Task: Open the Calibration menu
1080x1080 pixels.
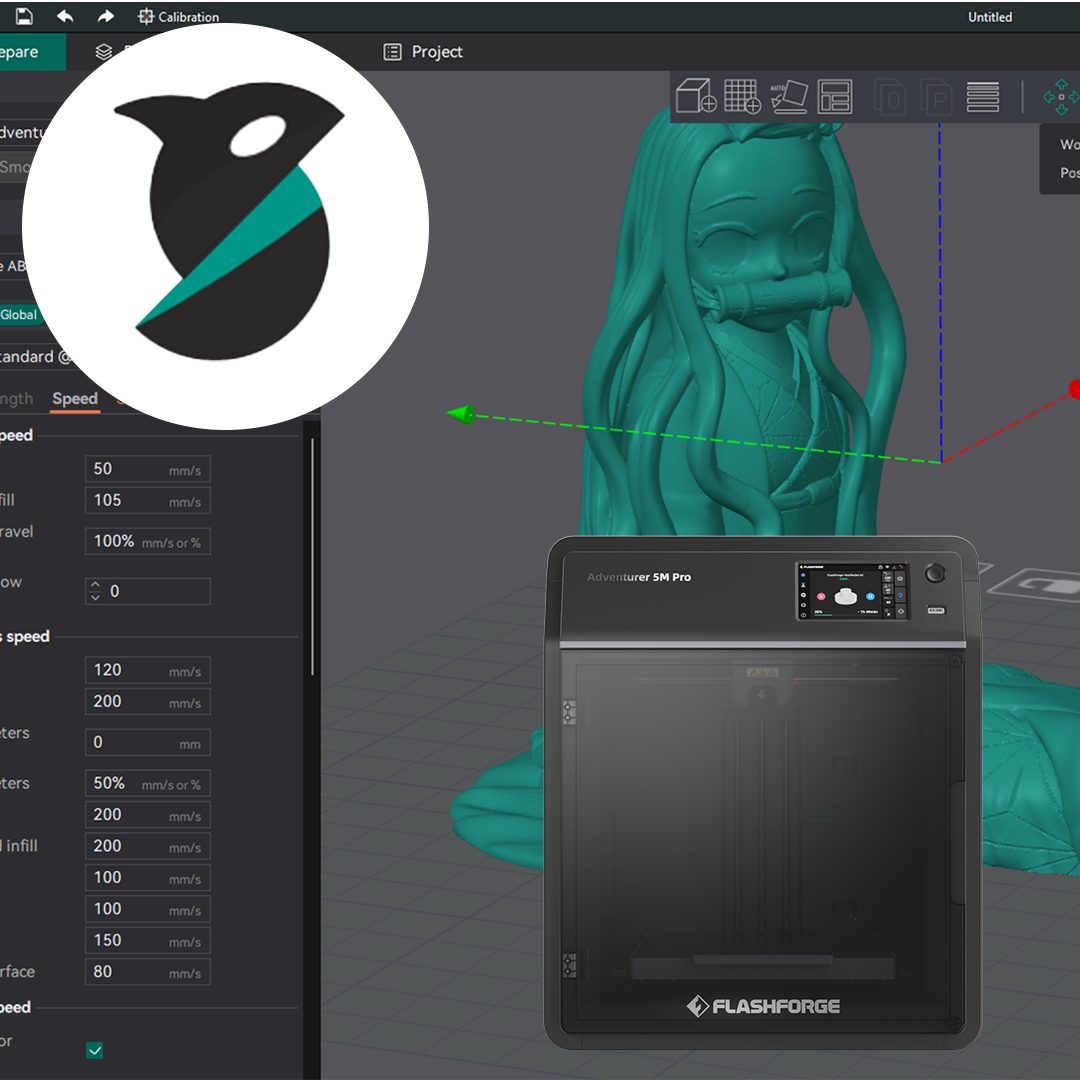Action: click(x=178, y=17)
